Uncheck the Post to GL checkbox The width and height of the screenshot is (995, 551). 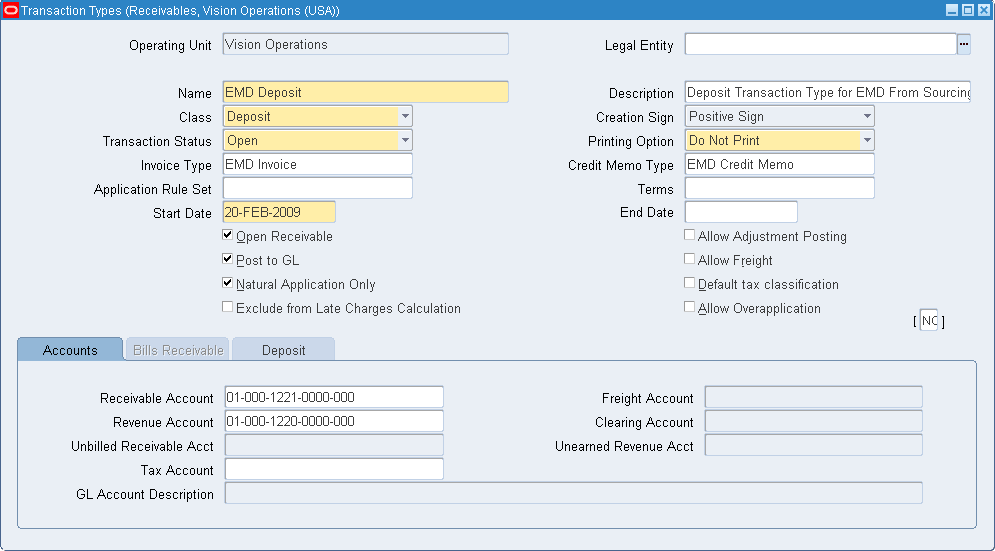[227, 259]
